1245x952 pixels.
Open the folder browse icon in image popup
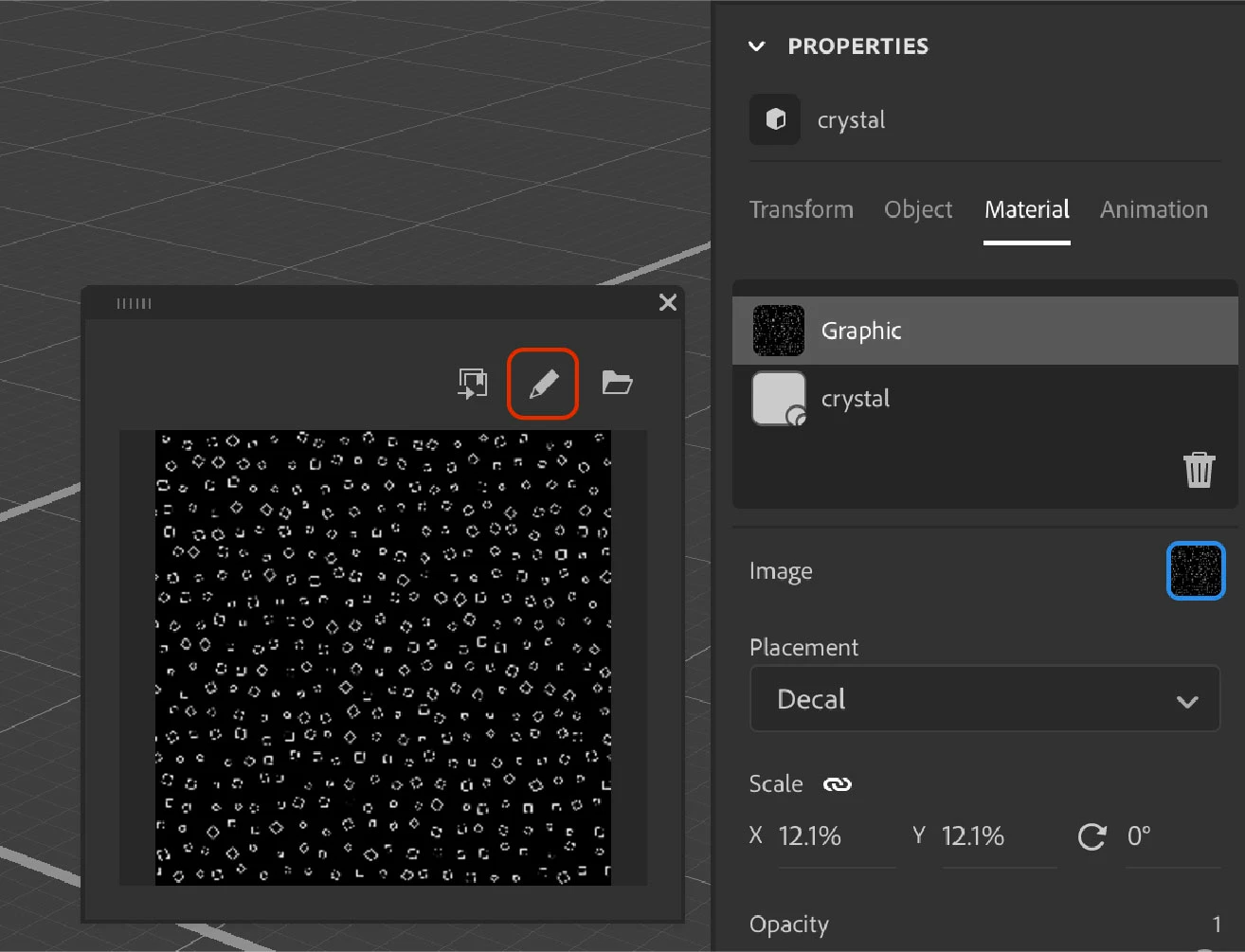(x=617, y=383)
